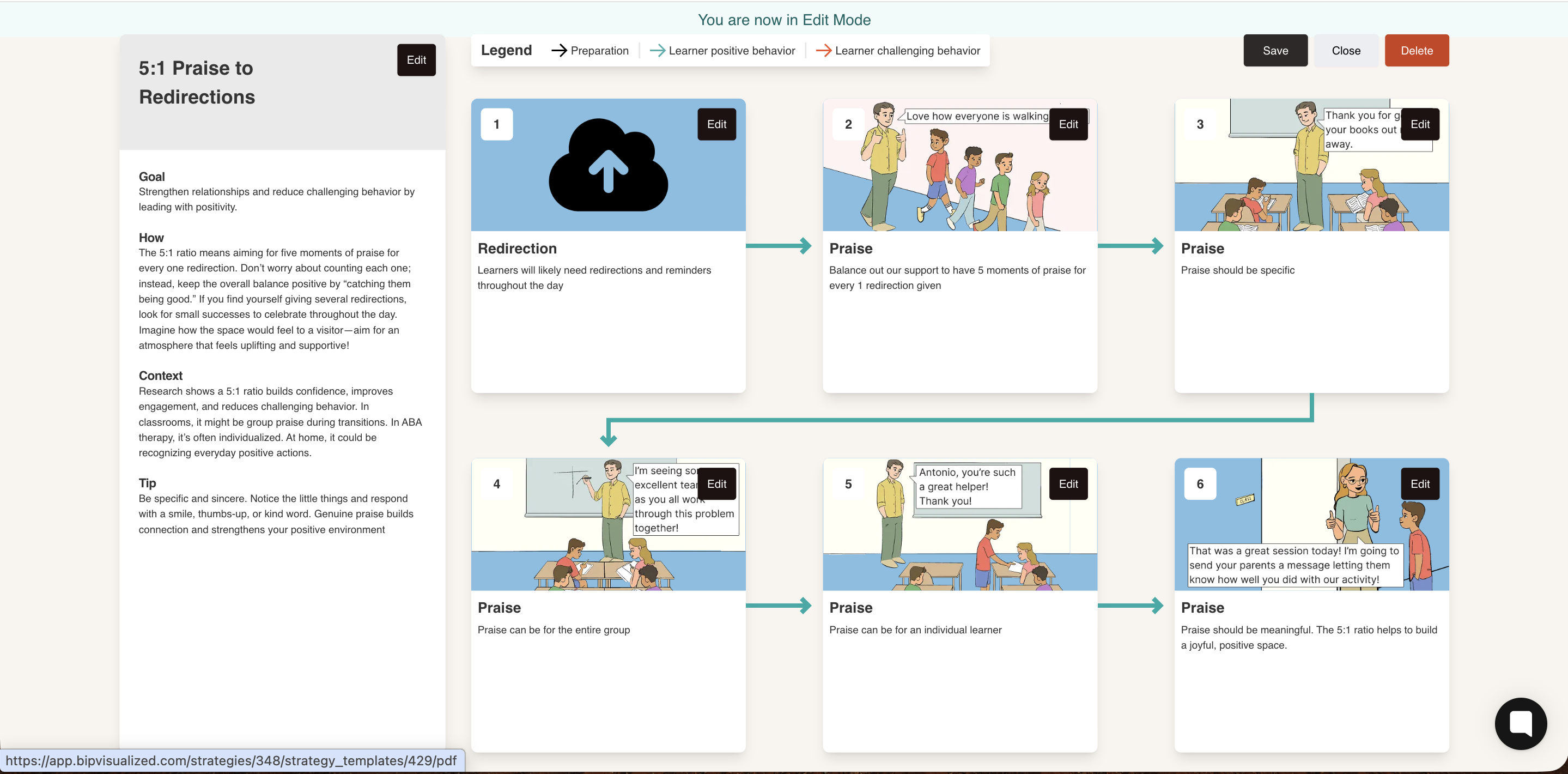The height and width of the screenshot is (774, 1568).
Task: Click the black Preparation arrow in legend
Action: pos(558,51)
